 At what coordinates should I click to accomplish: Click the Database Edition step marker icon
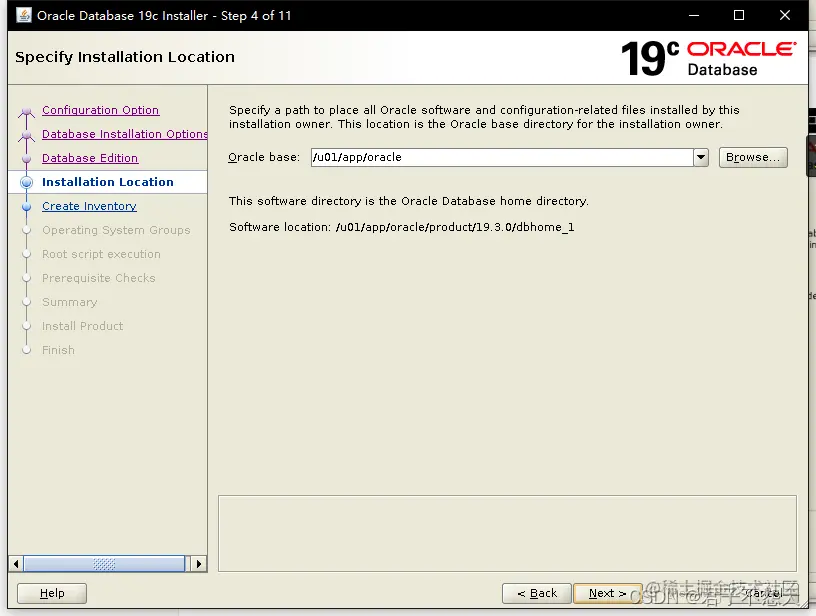27,159
